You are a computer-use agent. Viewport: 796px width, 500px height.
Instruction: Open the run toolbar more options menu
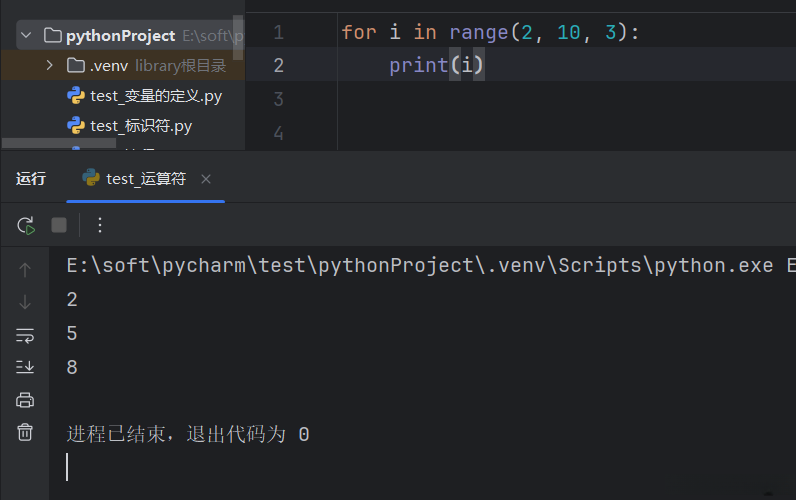pos(99,225)
